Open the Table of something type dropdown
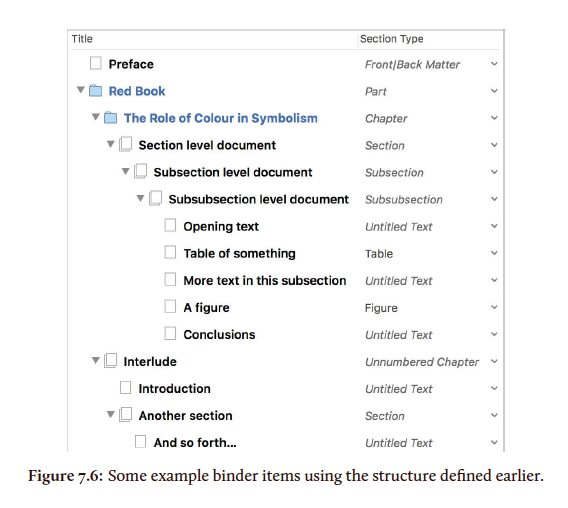 [494, 253]
